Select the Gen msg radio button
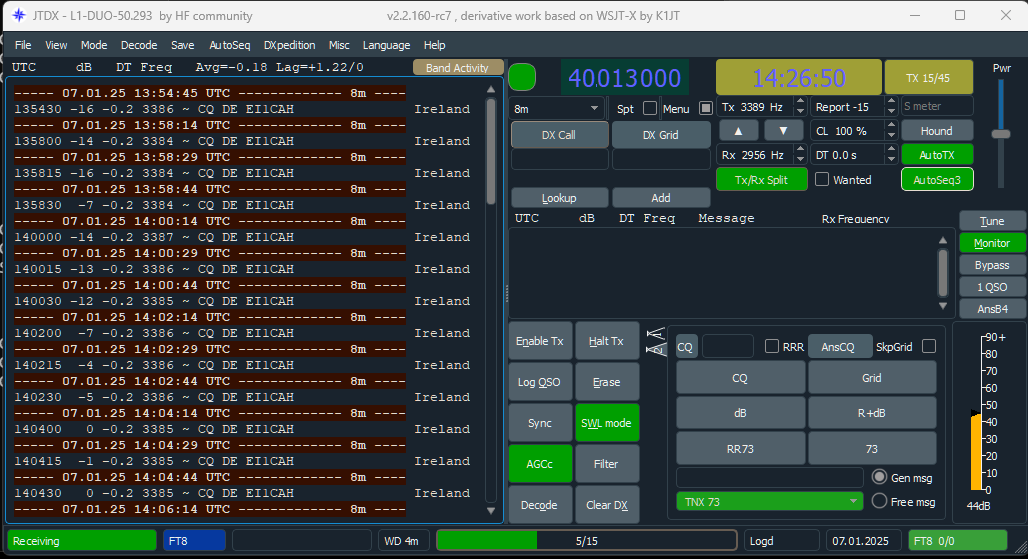This screenshot has height=559, width=1028. [x=880, y=477]
